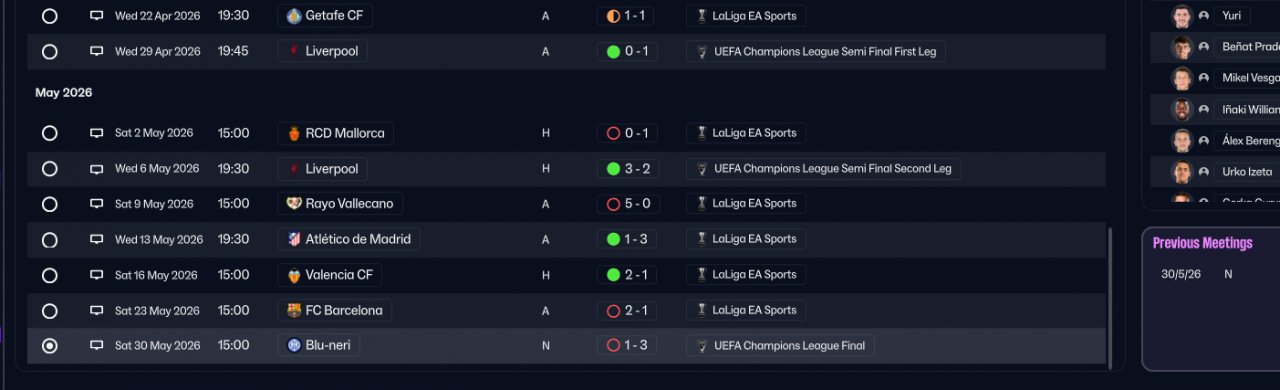This screenshot has width=1280, height=390.
Task: Click Champions League Final trophy icon
Action: pos(702,346)
